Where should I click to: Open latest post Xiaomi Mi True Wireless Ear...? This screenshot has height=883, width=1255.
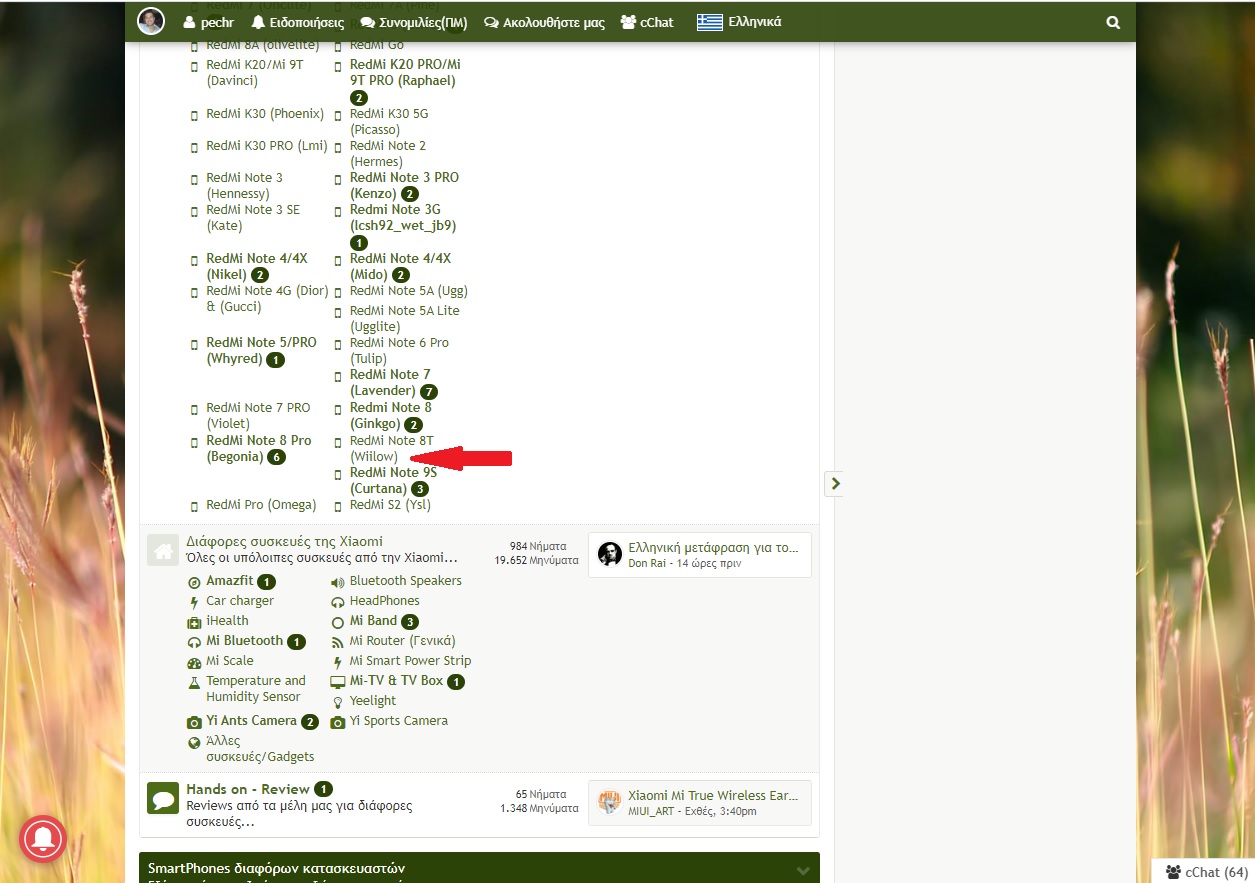pyautogui.click(x=713, y=795)
